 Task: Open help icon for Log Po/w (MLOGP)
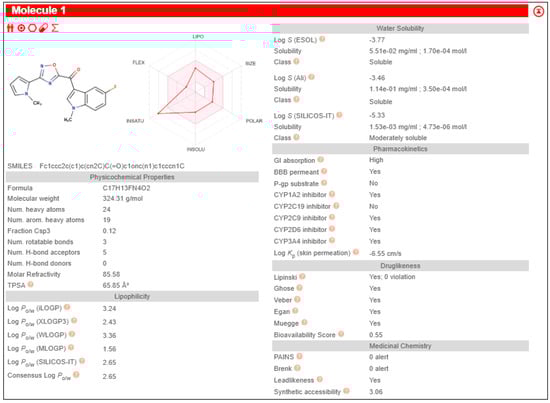click(x=71, y=348)
